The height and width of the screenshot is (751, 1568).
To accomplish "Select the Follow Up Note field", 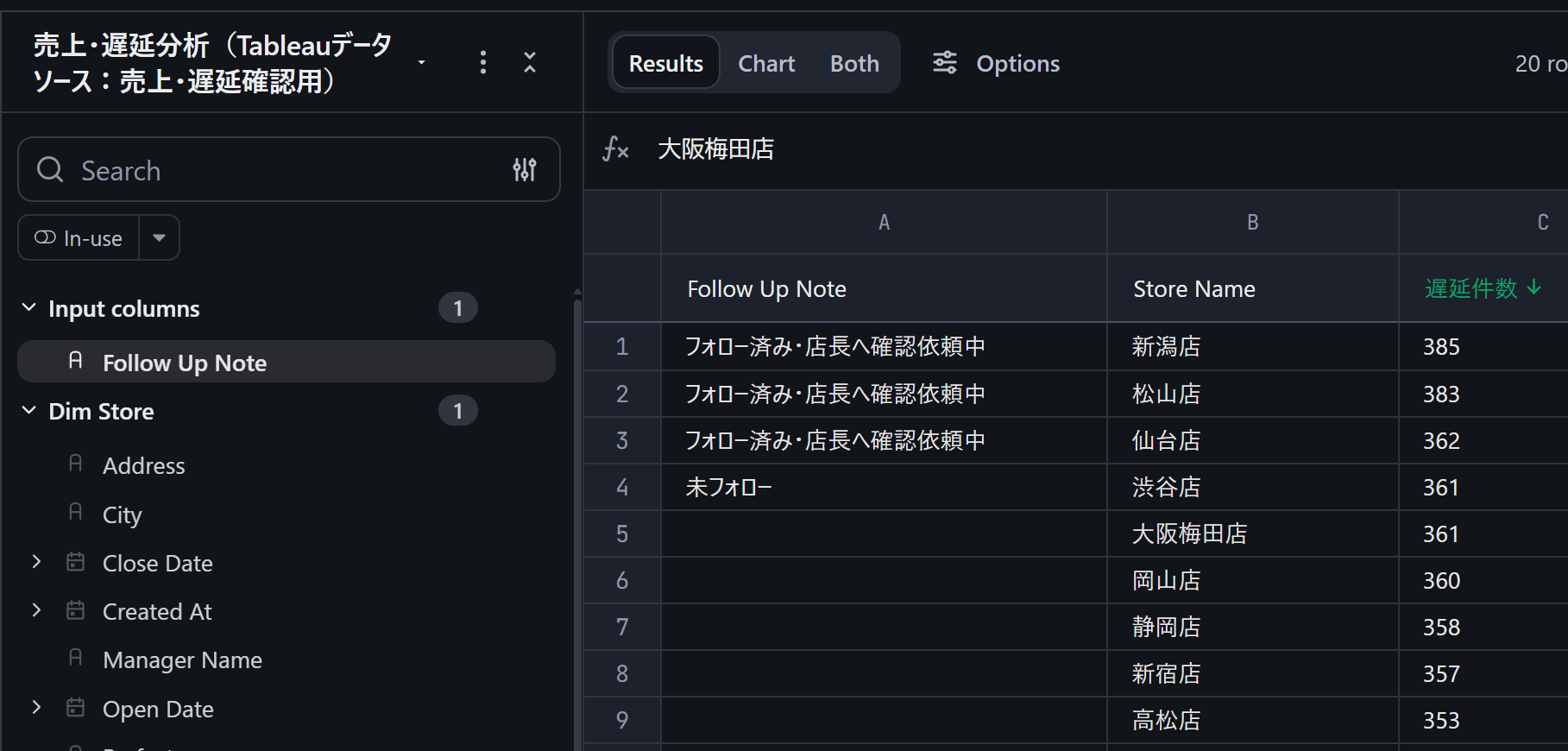I will (287, 362).
